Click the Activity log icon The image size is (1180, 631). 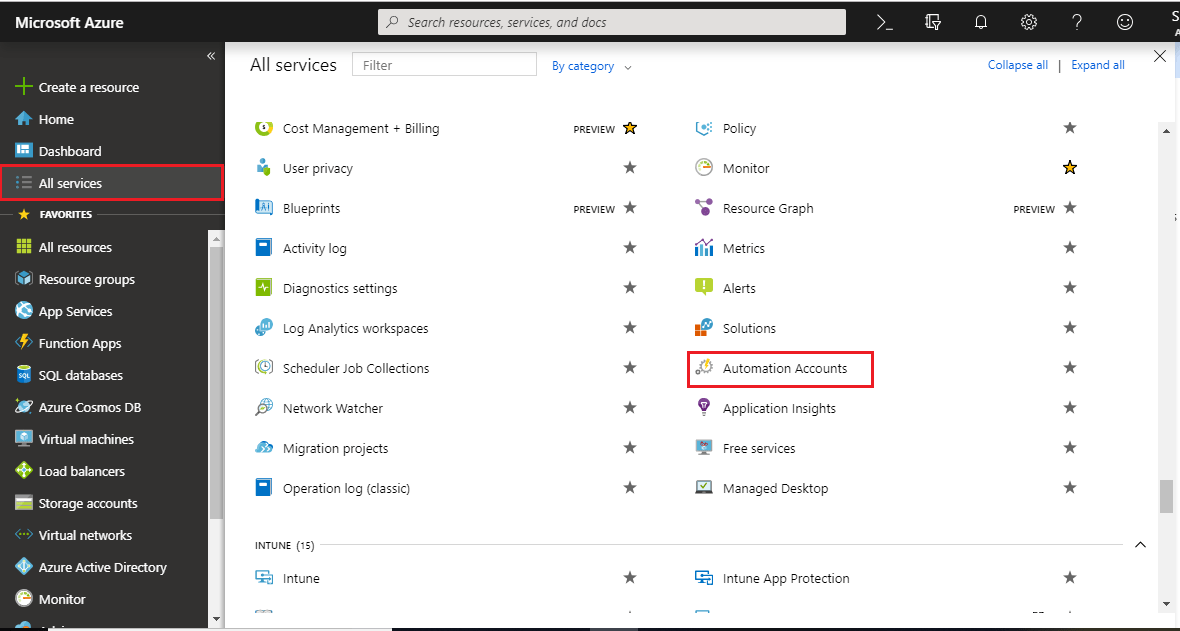click(263, 248)
